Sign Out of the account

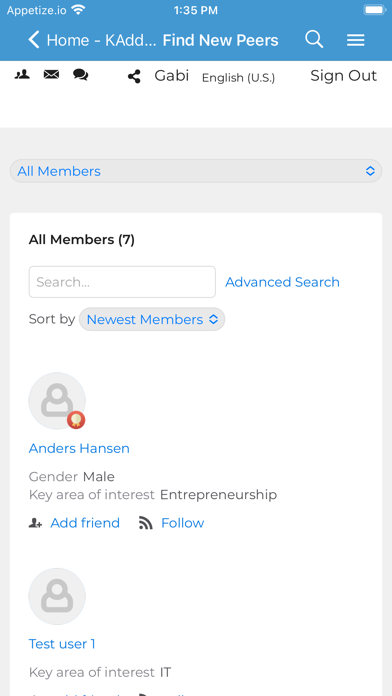coord(344,76)
